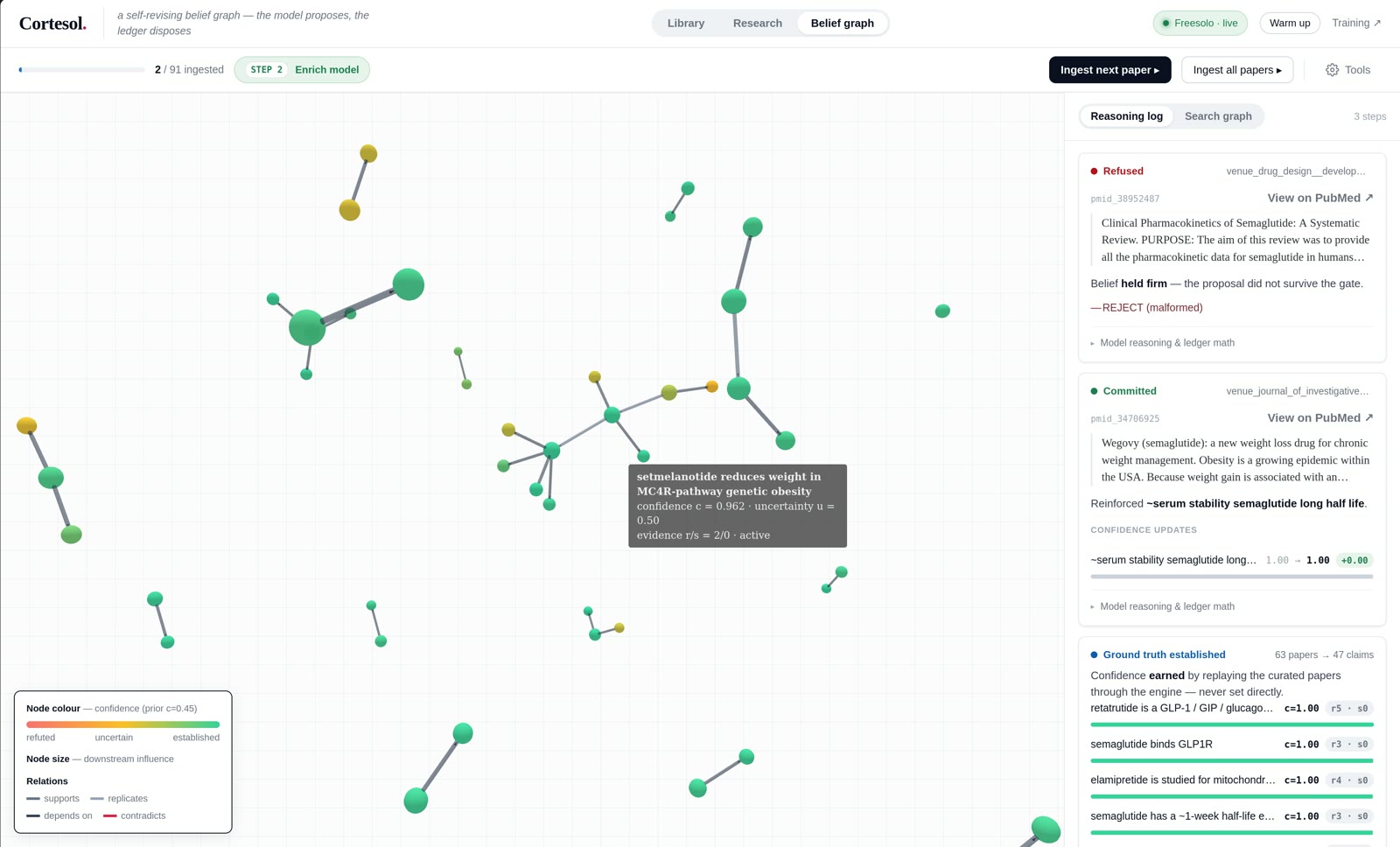Click the pmid_34706925 identifier
The image size is (1400, 847).
1124,418
